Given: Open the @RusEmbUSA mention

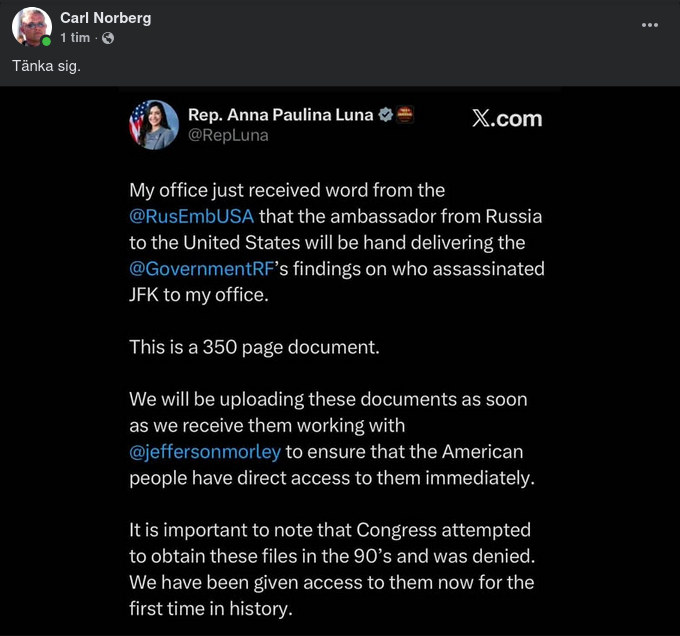Looking at the screenshot, I should tap(193, 216).
